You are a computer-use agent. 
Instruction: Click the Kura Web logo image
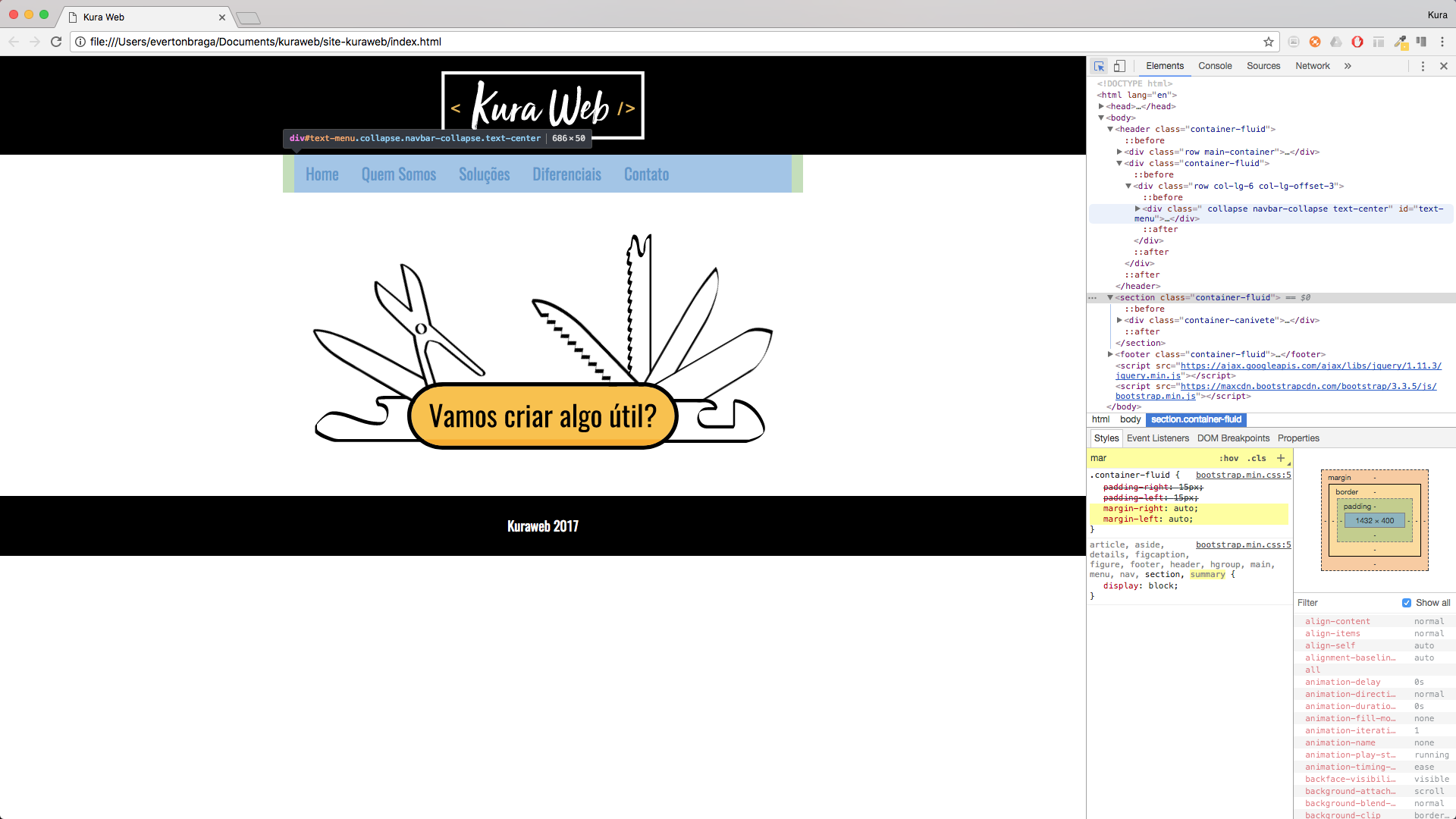click(x=543, y=105)
